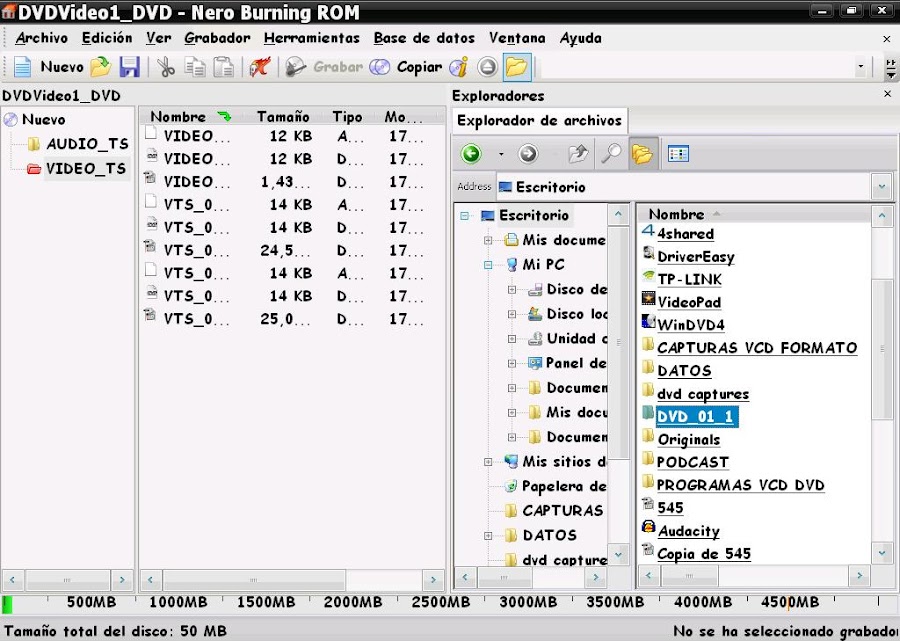
Task: Click the magnifier Search icon in explorer
Action: [x=611, y=154]
